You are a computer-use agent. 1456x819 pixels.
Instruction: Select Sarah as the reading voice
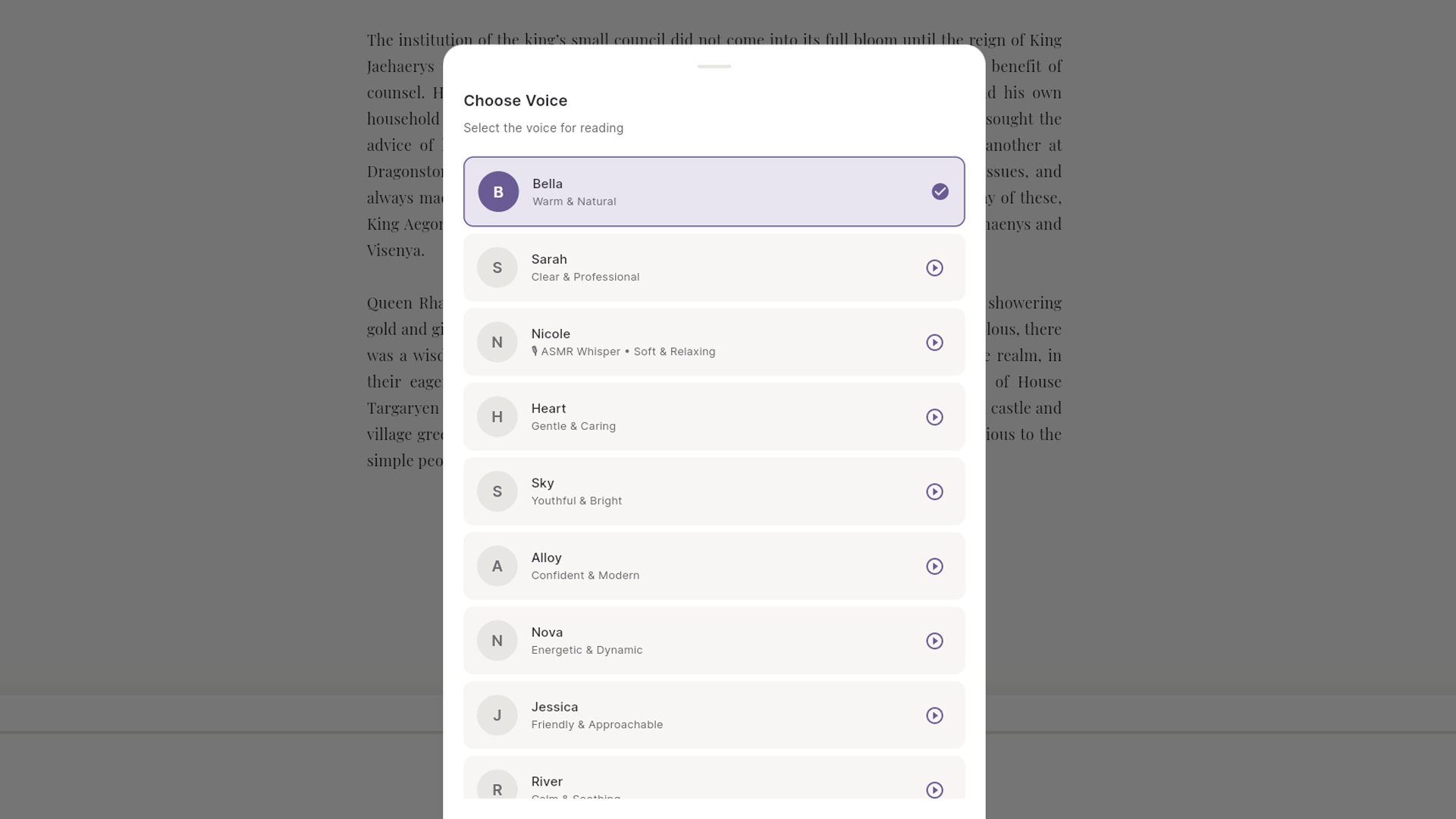[714, 268]
